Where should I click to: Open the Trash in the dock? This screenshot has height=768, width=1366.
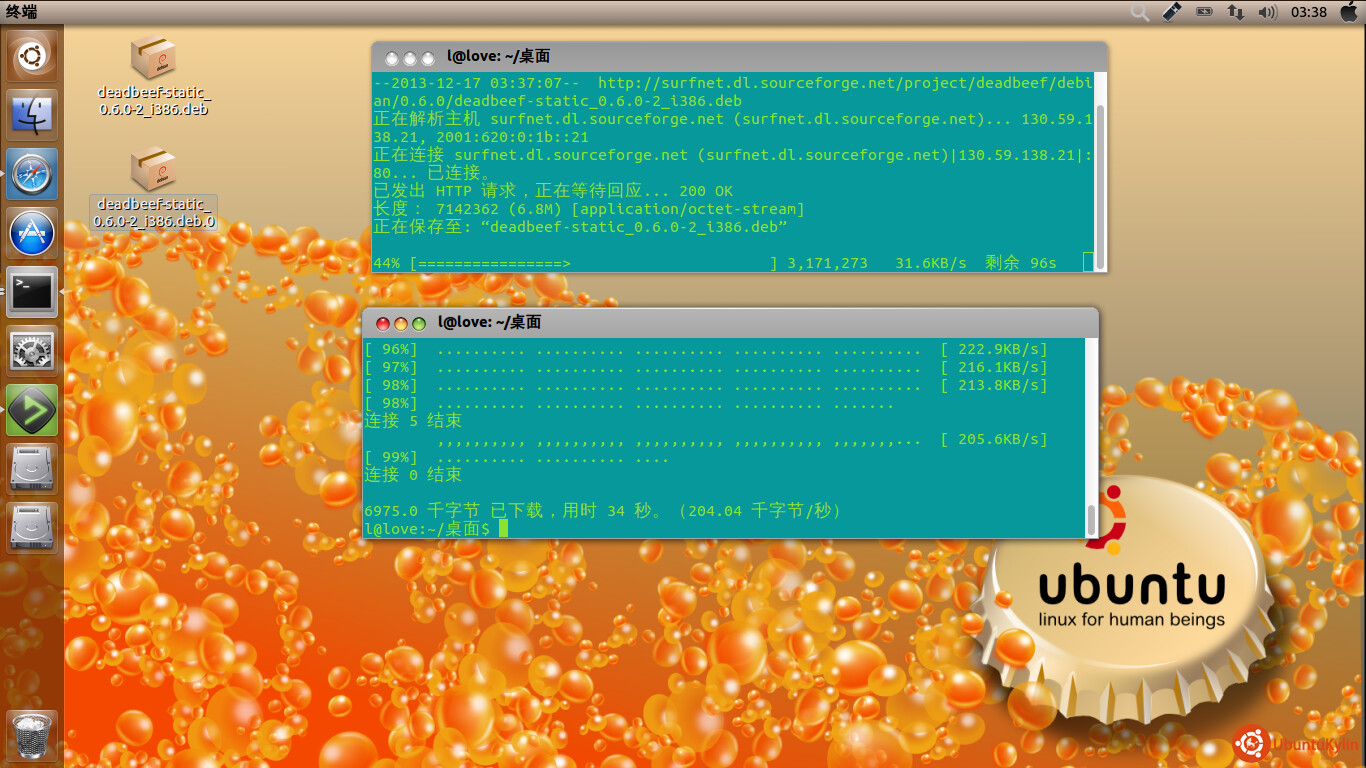tap(32, 737)
